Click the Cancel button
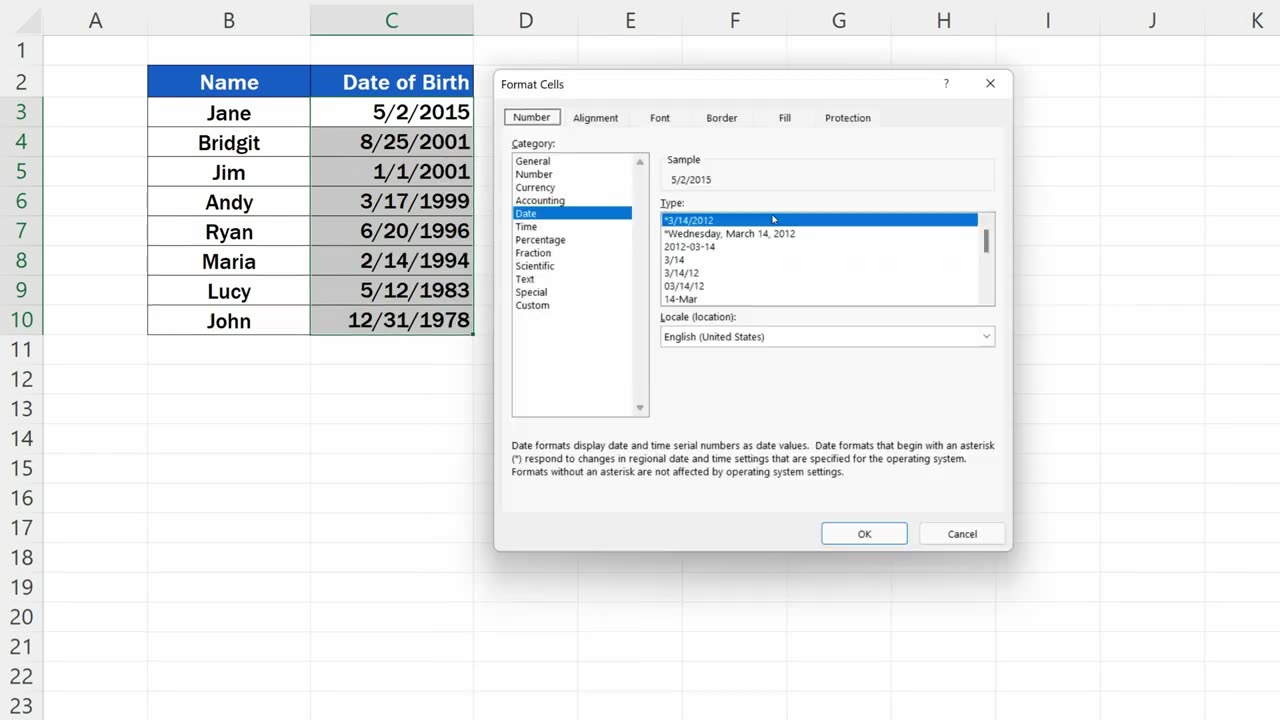Screen dimensions: 1280x720 pos(962,534)
